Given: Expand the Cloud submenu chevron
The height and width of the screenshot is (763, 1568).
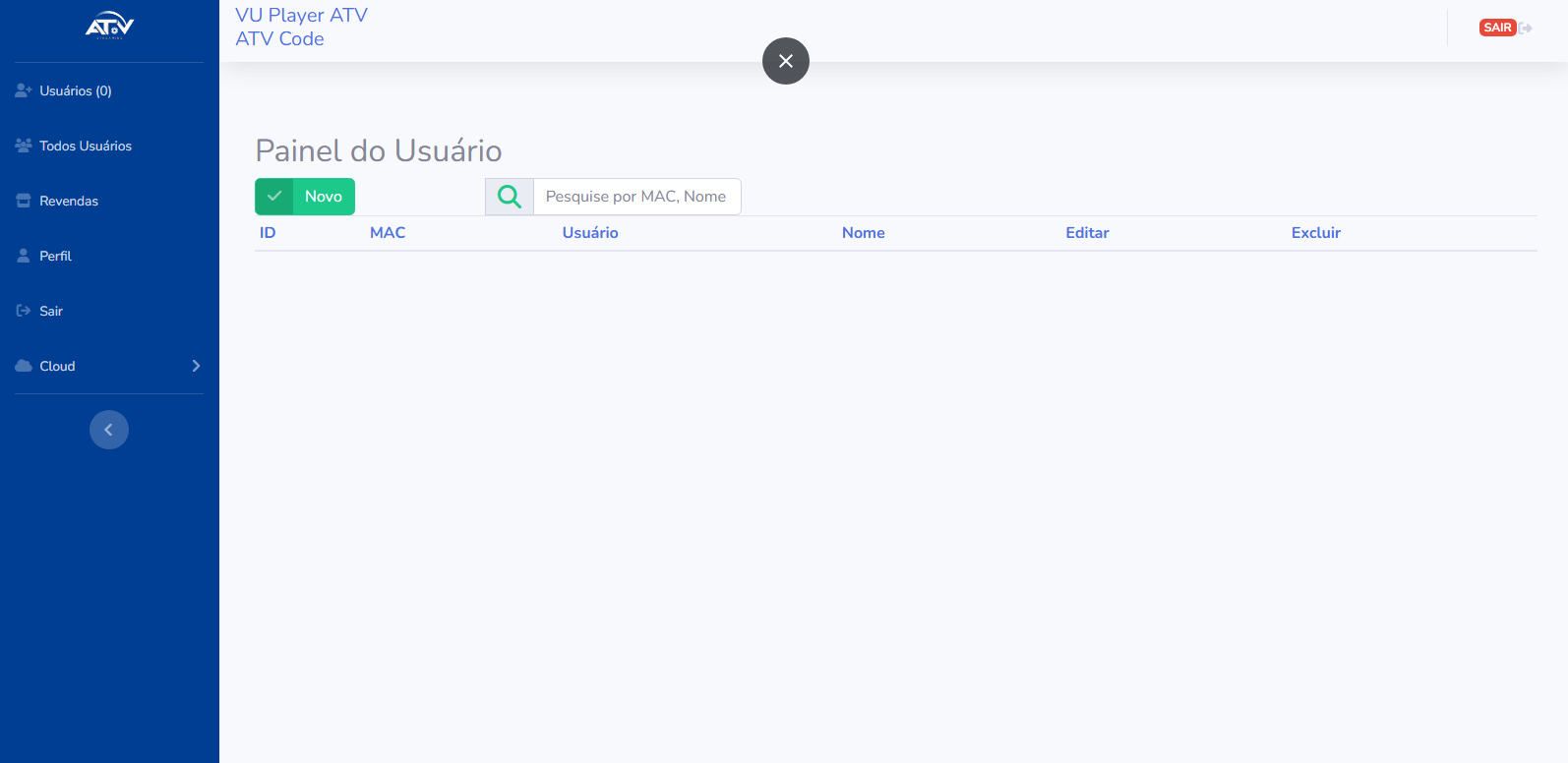Looking at the screenshot, I should [196, 366].
